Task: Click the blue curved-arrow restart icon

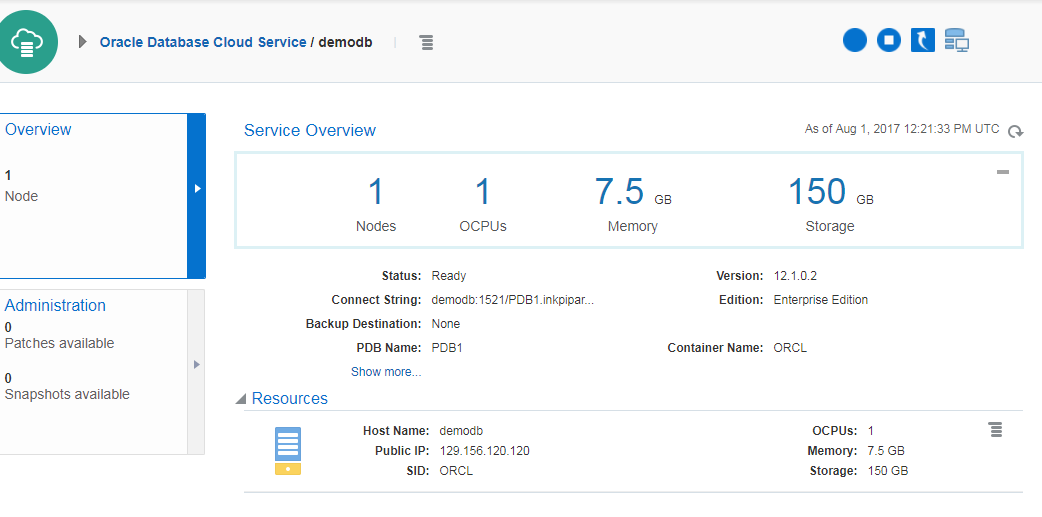Action: pos(923,40)
